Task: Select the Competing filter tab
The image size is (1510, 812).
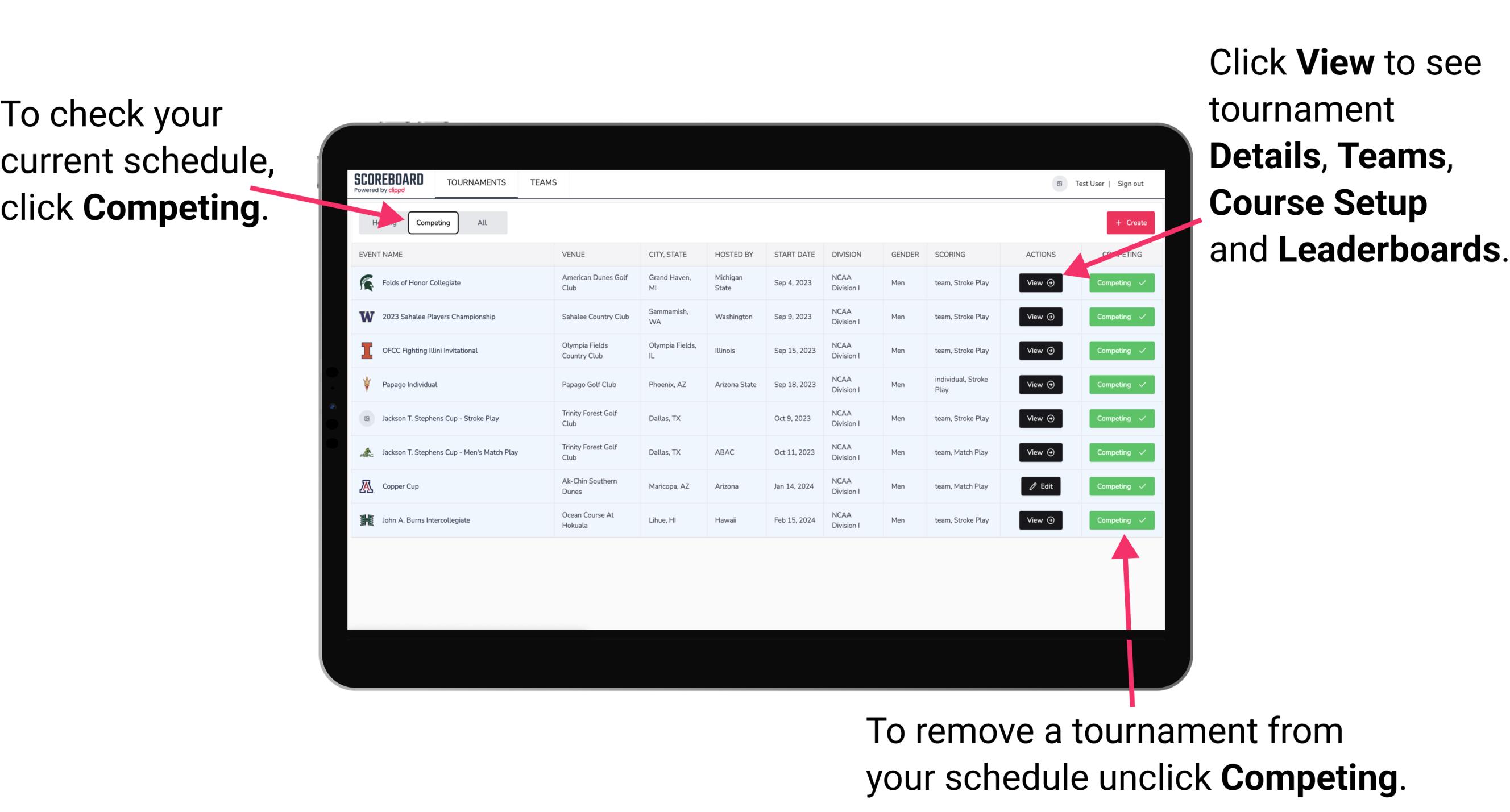Action: coord(432,222)
